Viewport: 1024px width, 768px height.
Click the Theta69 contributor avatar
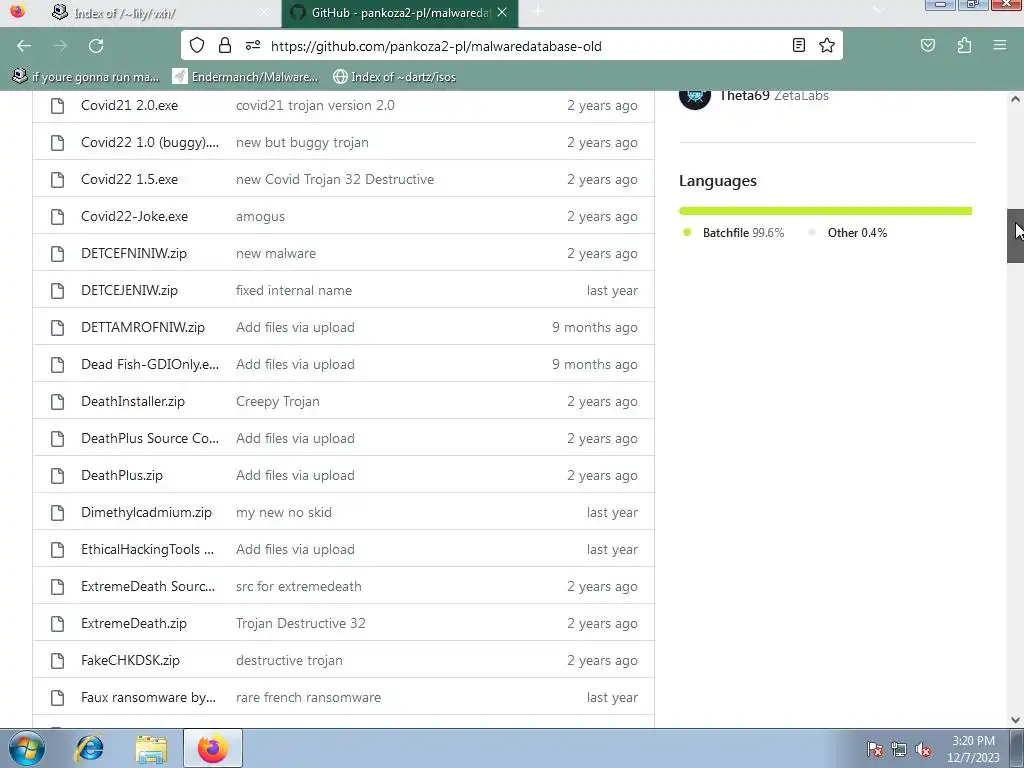(x=695, y=97)
